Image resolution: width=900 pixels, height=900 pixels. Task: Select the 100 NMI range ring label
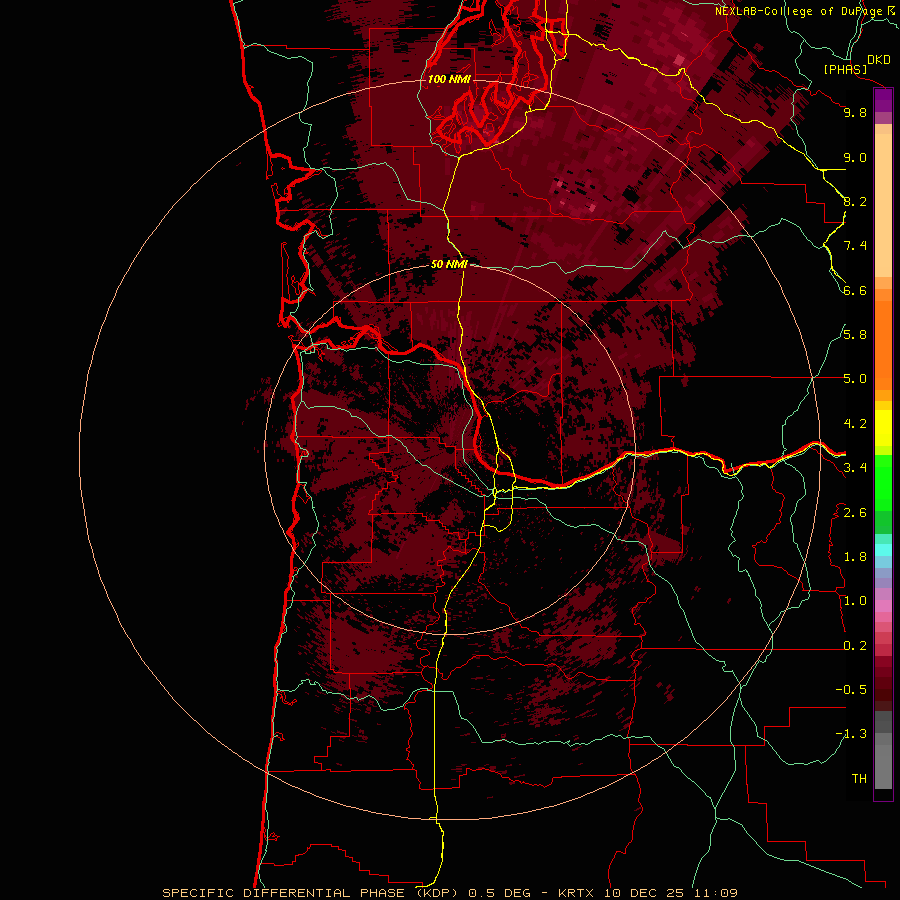point(449,79)
